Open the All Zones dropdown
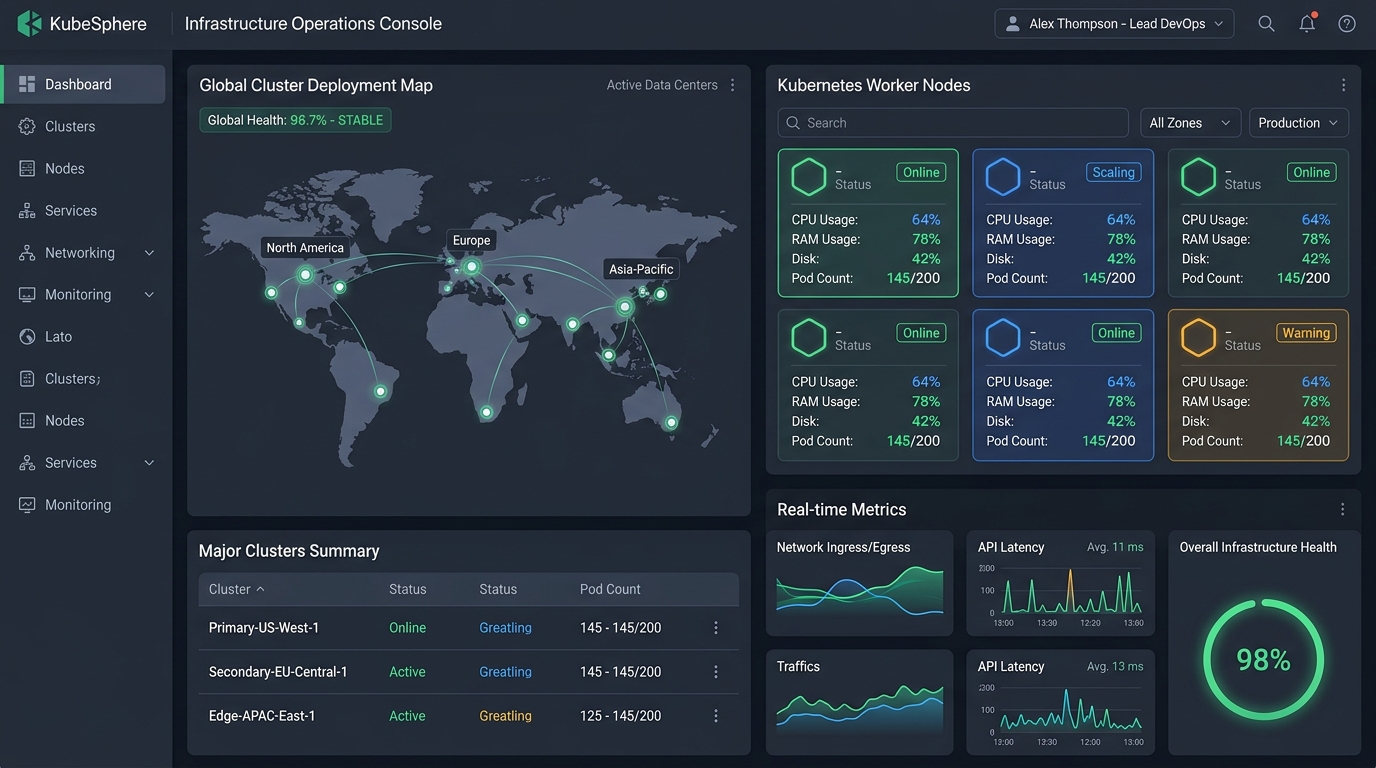This screenshot has height=768, width=1376. click(1190, 123)
